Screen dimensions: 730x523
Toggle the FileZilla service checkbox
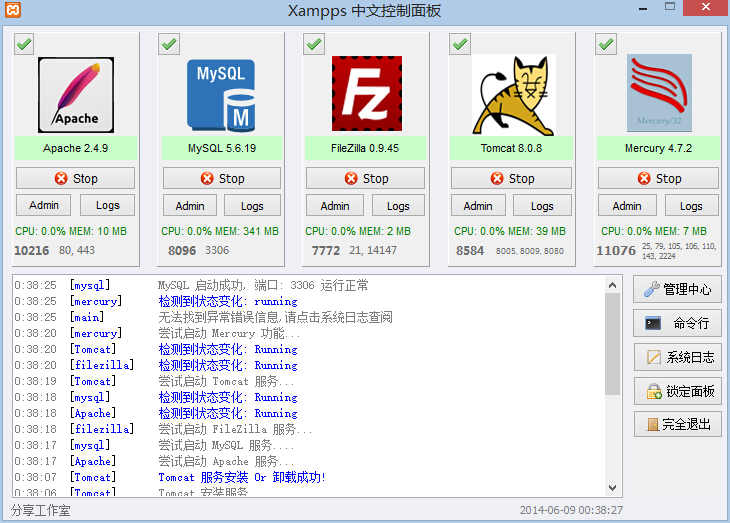(314, 44)
